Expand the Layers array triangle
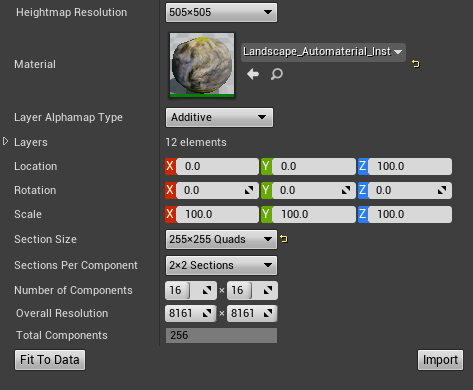Image resolution: width=473 pixels, height=390 pixels. [x=5, y=141]
